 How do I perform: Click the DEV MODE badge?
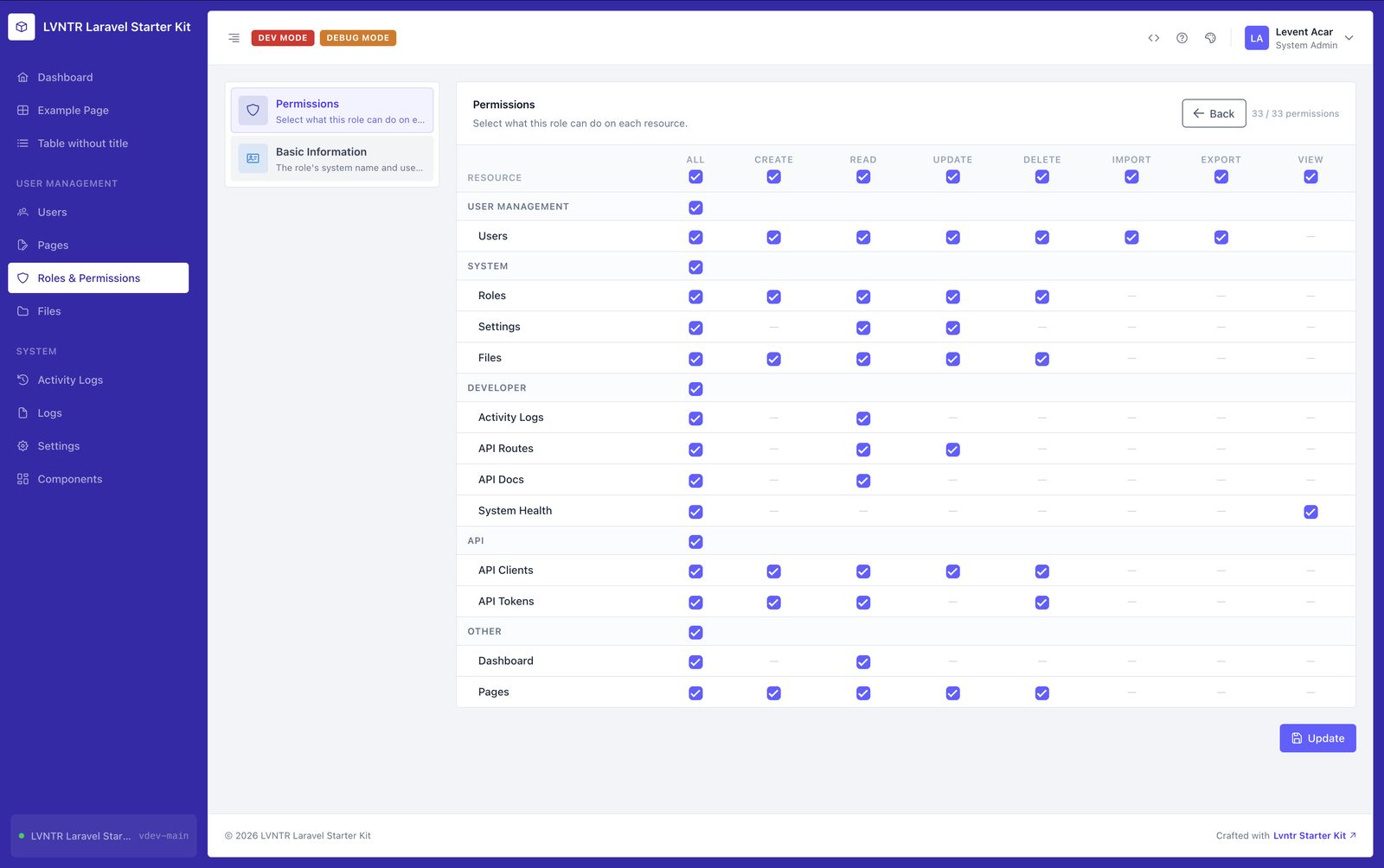[x=283, y=38]
